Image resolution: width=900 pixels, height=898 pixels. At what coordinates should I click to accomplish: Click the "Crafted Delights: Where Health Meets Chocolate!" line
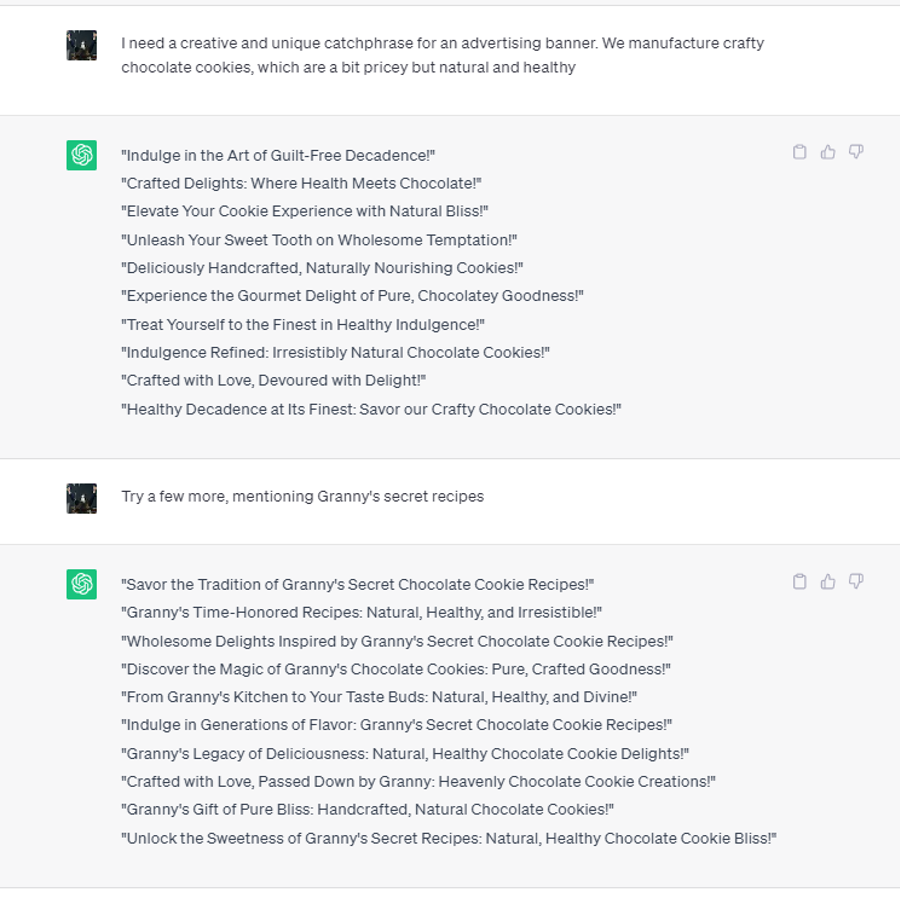301,184
